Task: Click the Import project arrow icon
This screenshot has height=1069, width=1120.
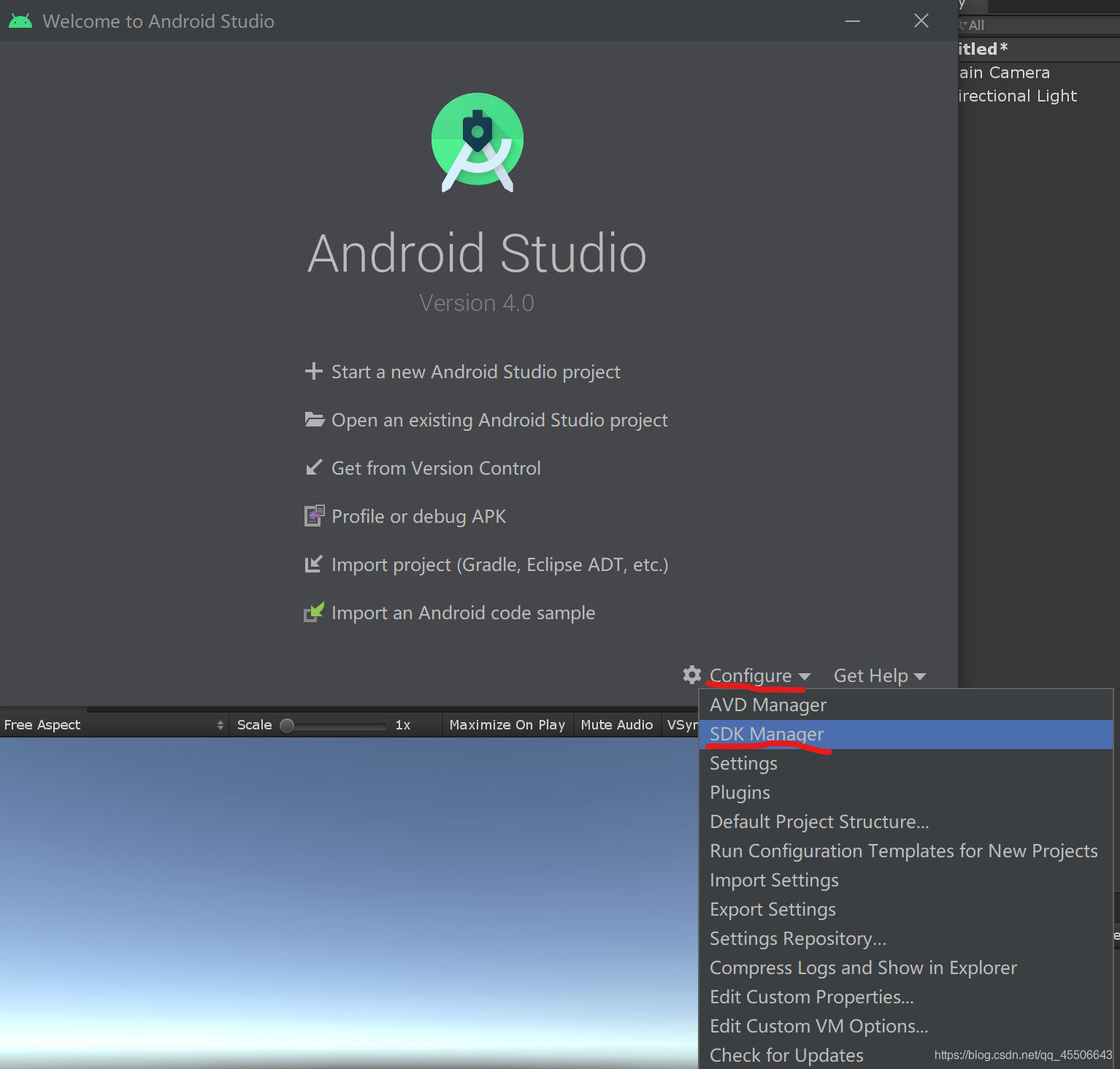Action: (313, 564)
